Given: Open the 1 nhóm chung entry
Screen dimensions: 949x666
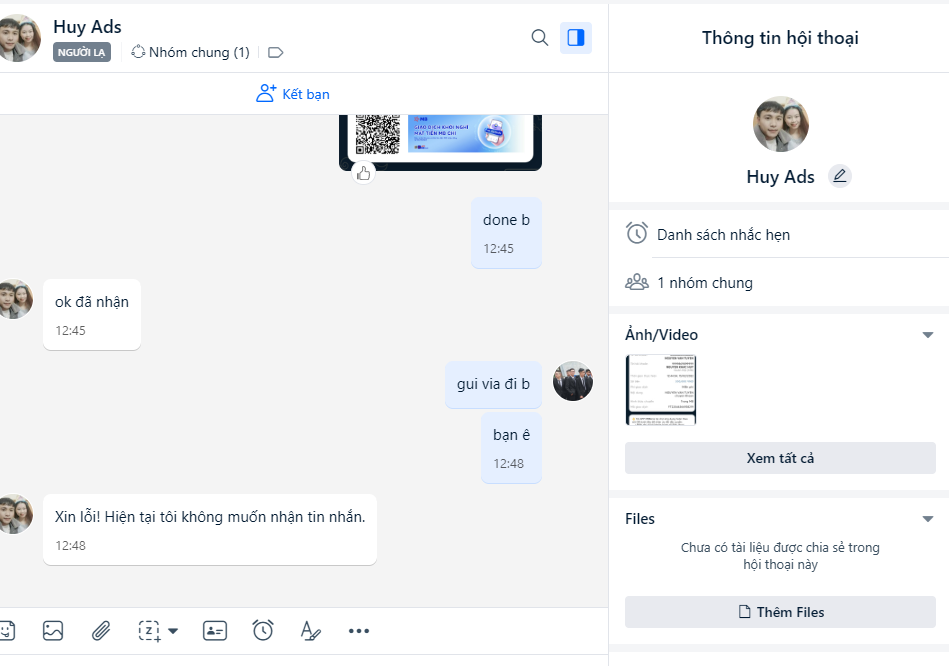Looking at the screenshot, I should click(x=704, y=283).
